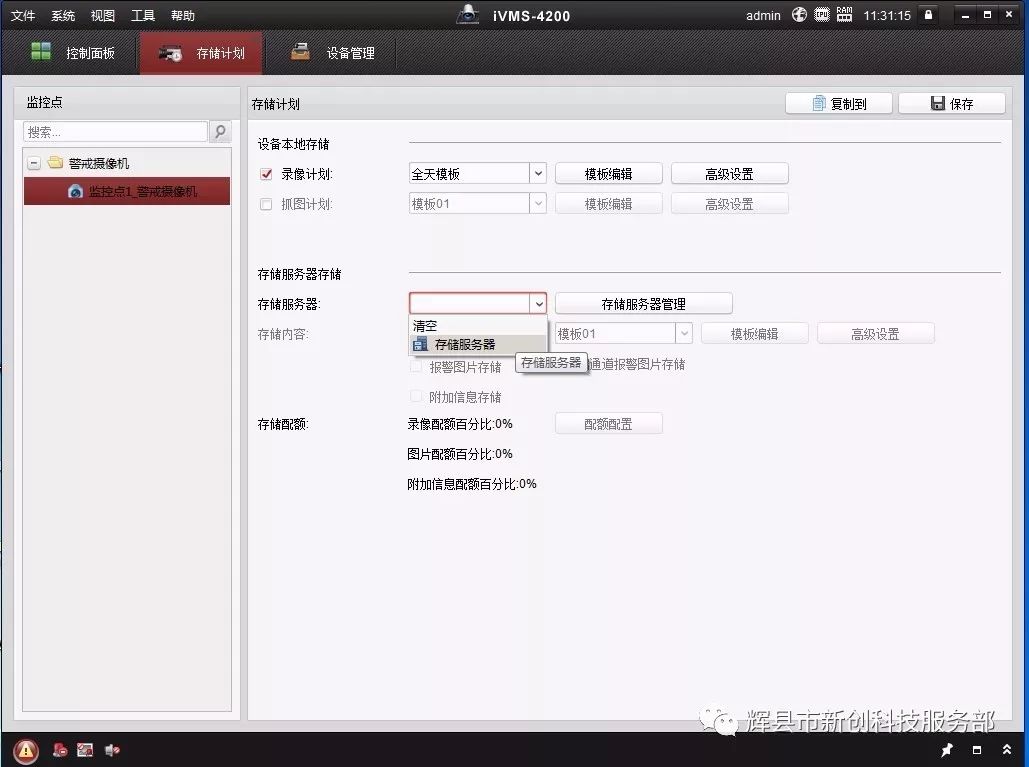Click the 保存 button
Image resolution: width=1029 pixels, height=767 pixels.
pyautogui.click(x=952, y=104)
